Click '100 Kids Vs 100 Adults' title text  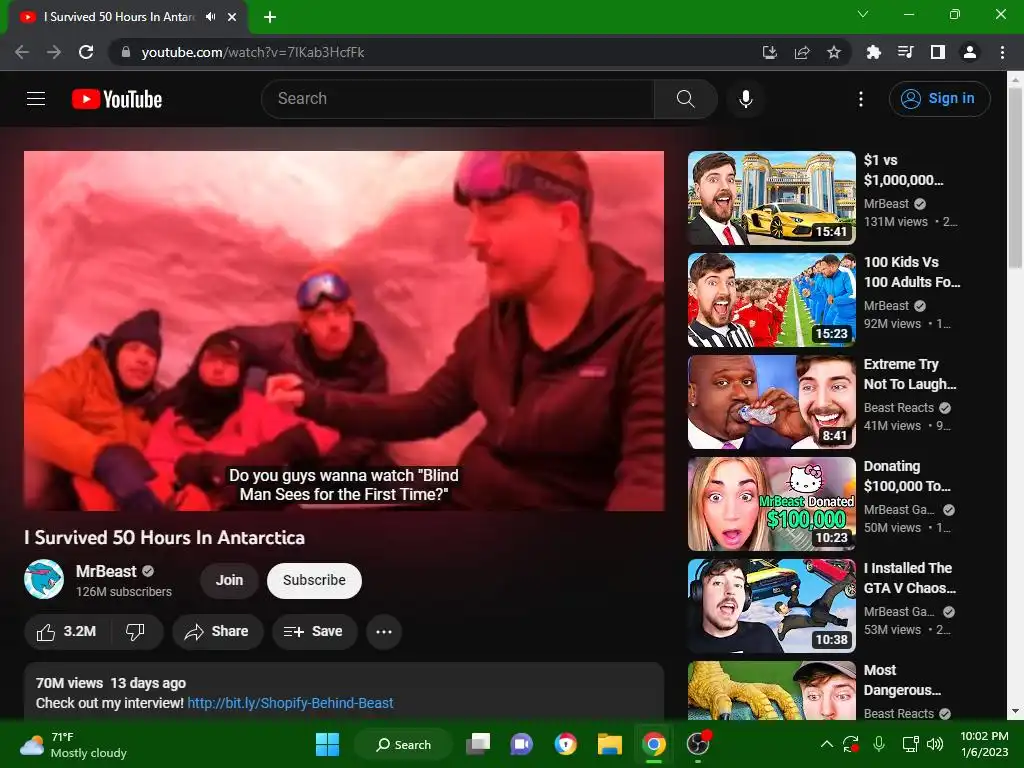912,272
